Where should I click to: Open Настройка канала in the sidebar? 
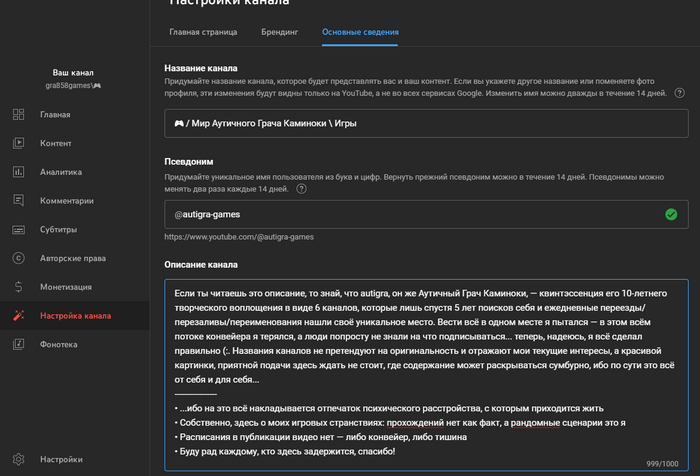point(76,316)
